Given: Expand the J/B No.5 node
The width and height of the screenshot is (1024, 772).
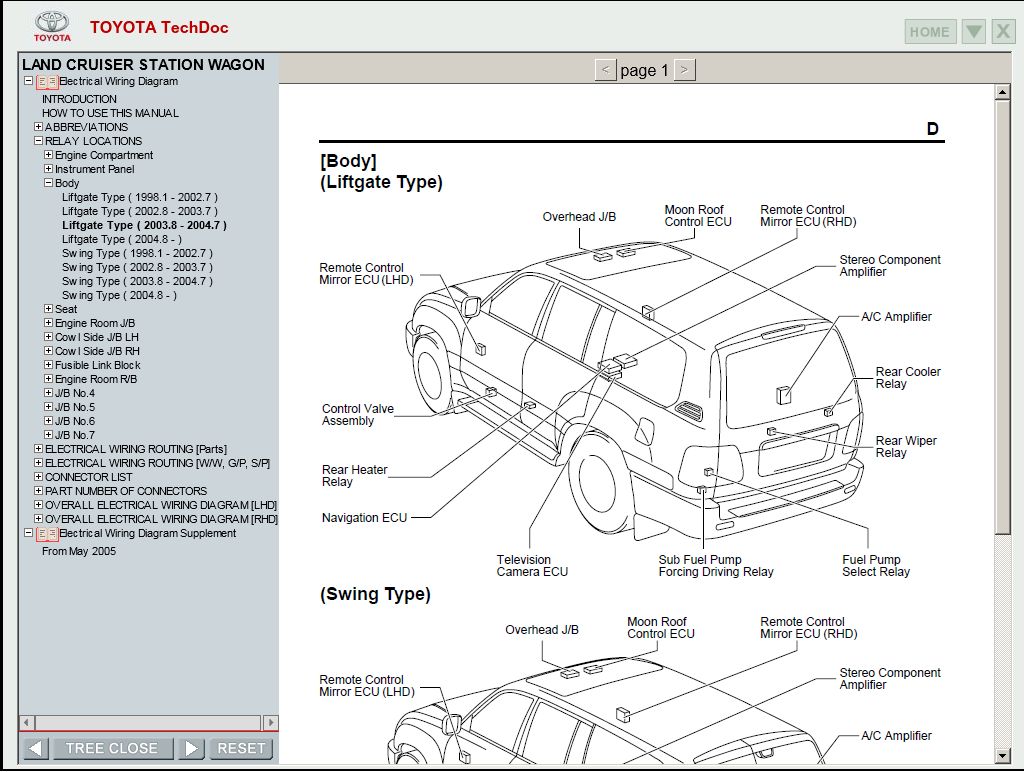Looking at the screenshot, I should [x=48, y=406].
